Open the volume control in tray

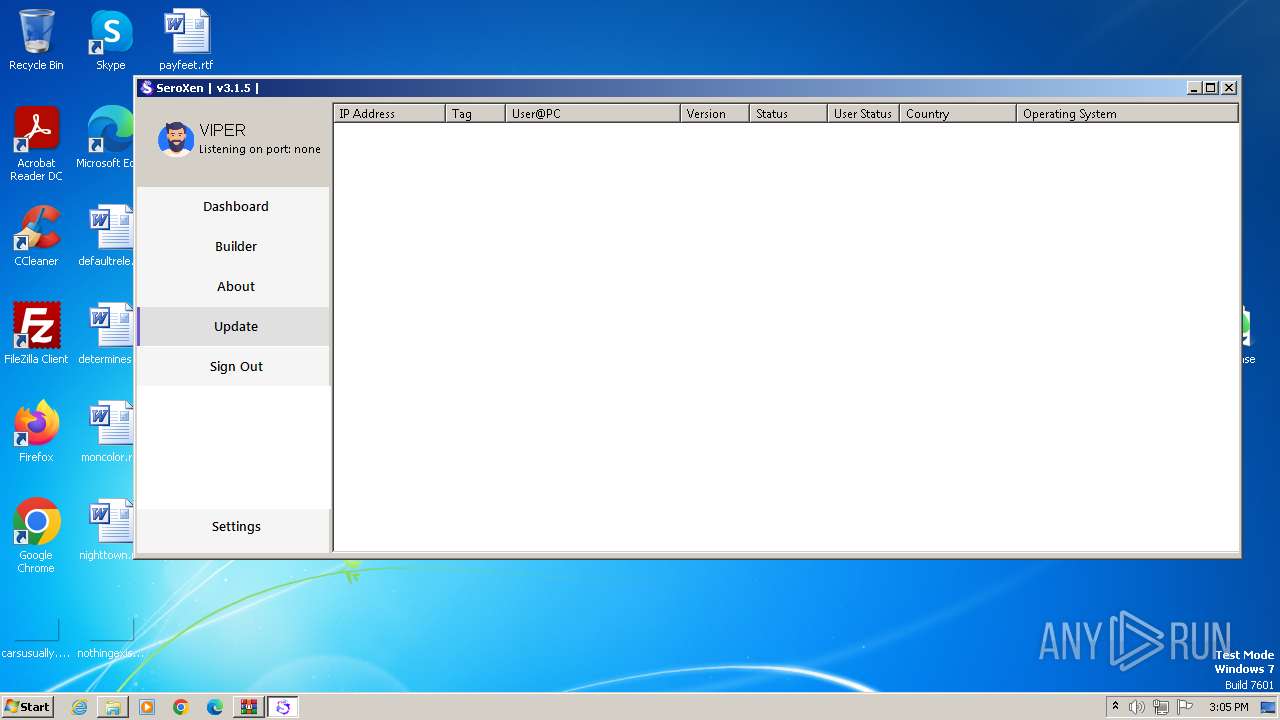1137,707
